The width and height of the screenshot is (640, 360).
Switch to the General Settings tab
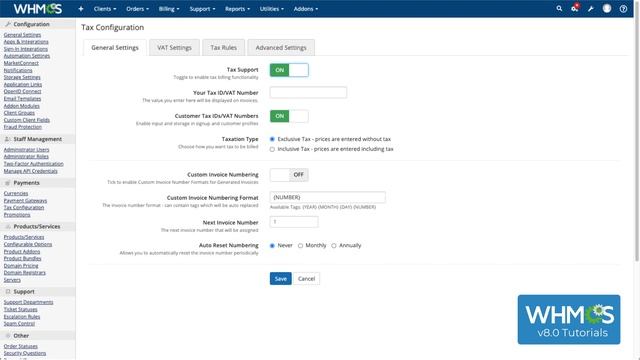coord(115,48)
